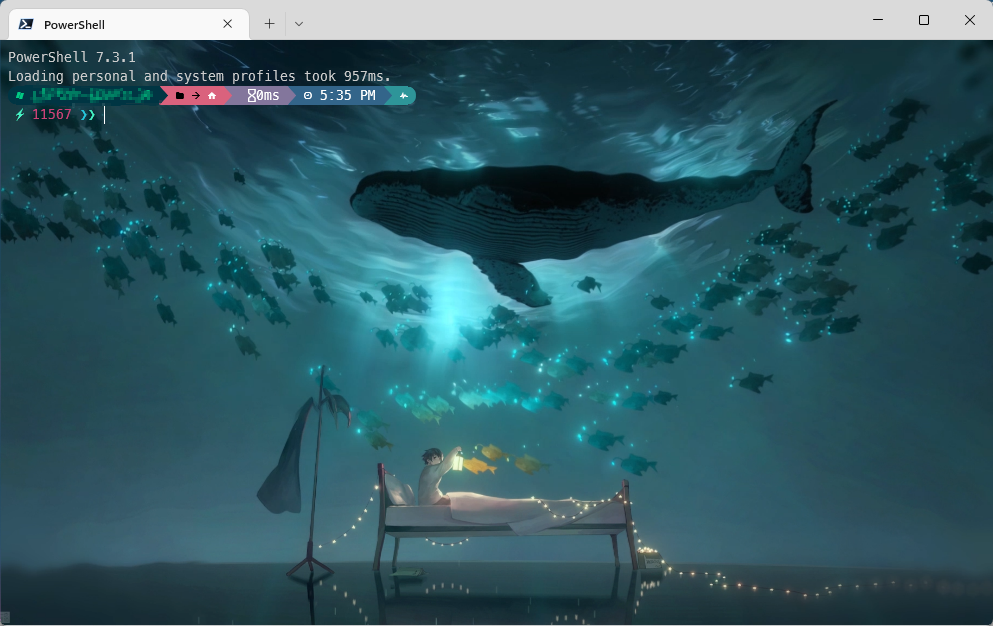Click the hourglass icon before "0ms"
This screenshot has height=626, width=993.
[x=251, y=96]
